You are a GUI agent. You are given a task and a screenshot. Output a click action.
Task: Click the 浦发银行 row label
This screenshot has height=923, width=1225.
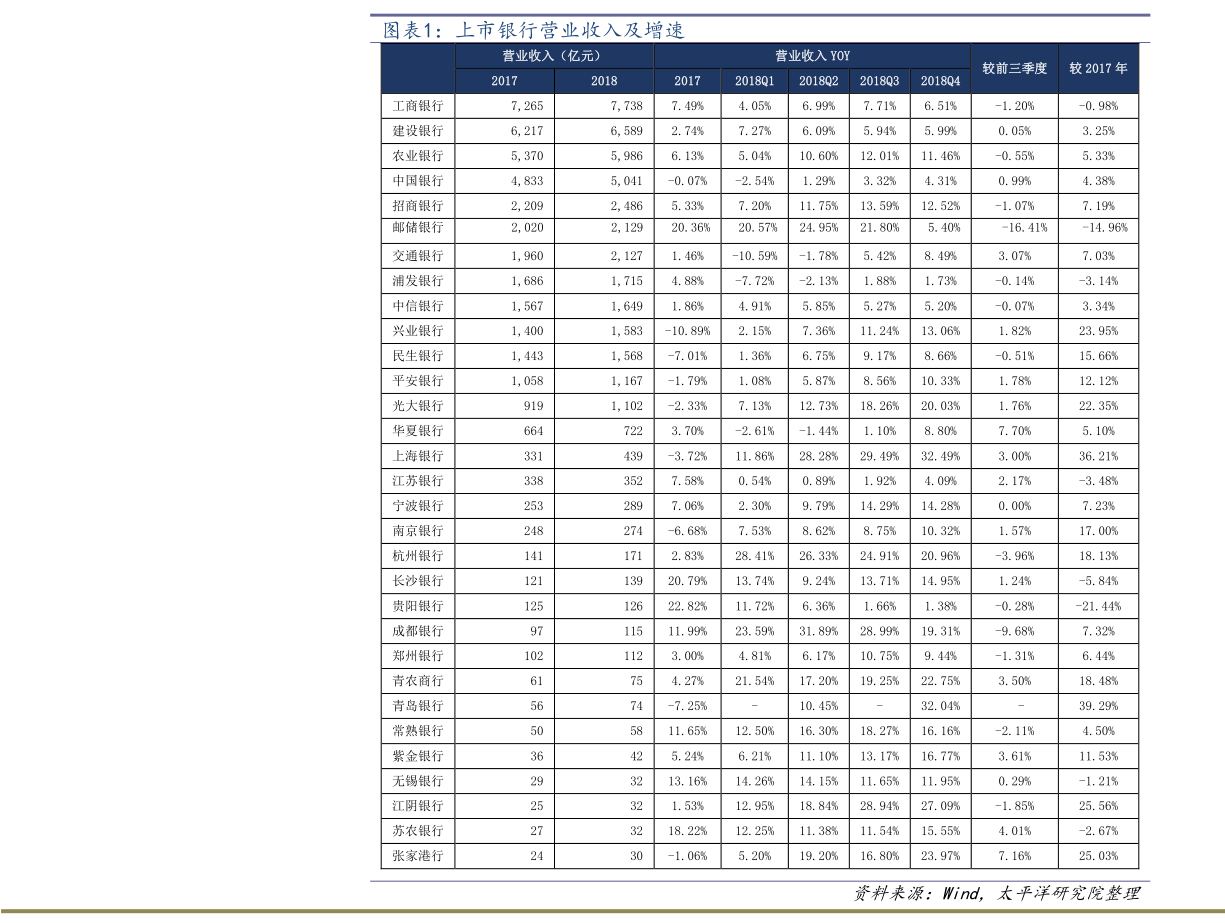(418, 281)
